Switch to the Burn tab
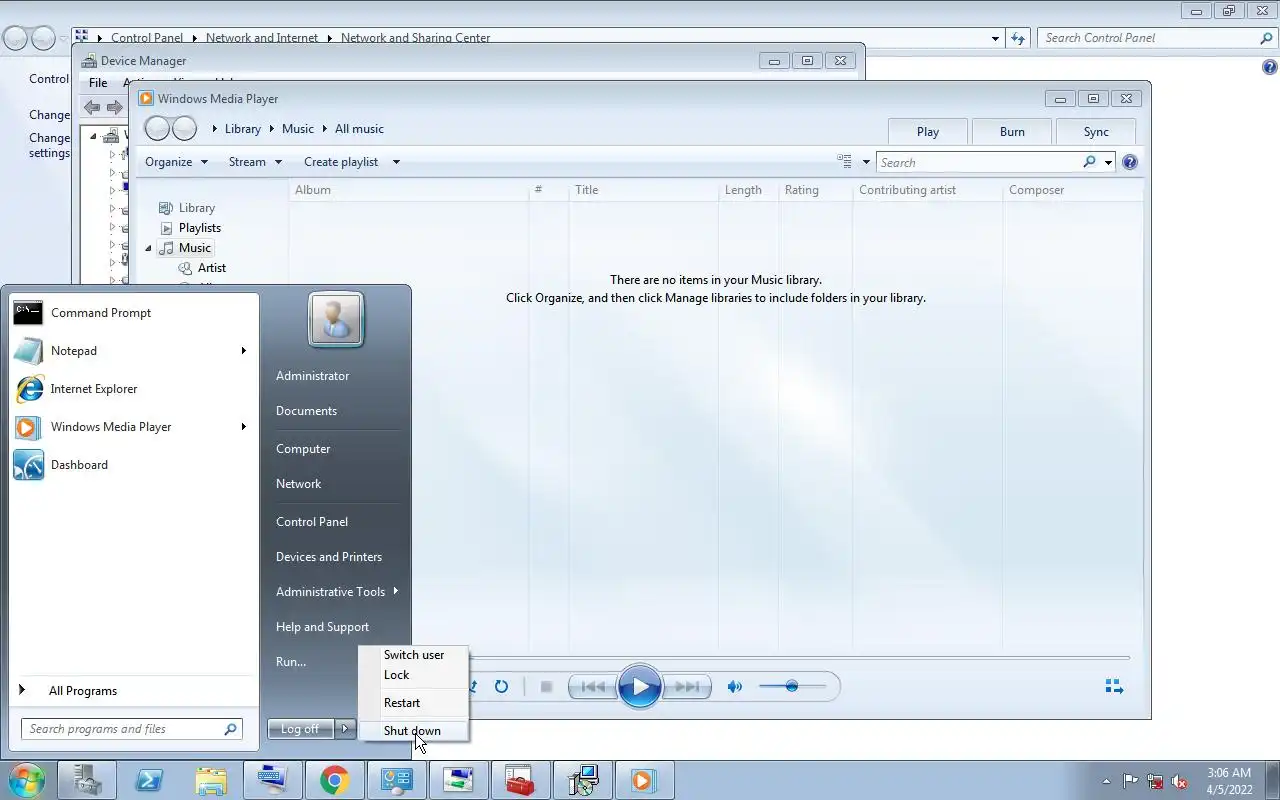This screenshot has height=800, width=1280. (x=1012, y=132)
